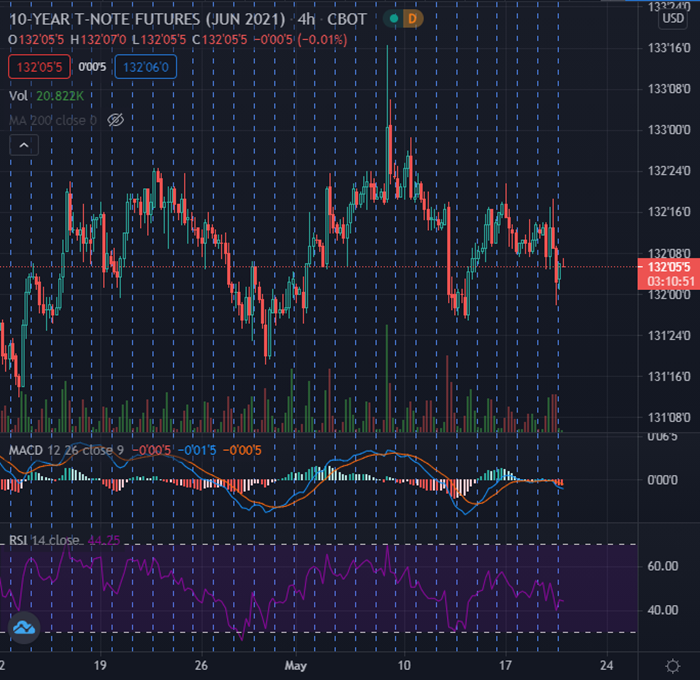Click the blue buy price button 132'06'0

146,68
